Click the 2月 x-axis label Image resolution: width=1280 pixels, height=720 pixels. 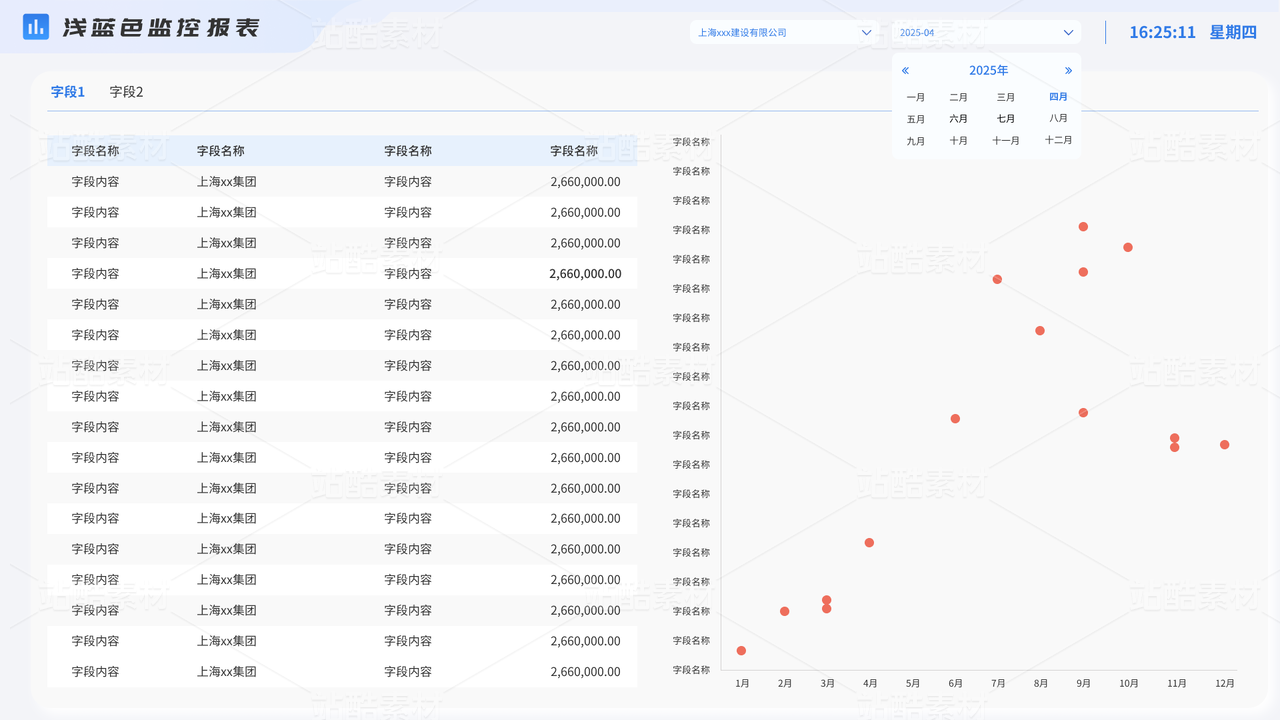click(785, 684)
